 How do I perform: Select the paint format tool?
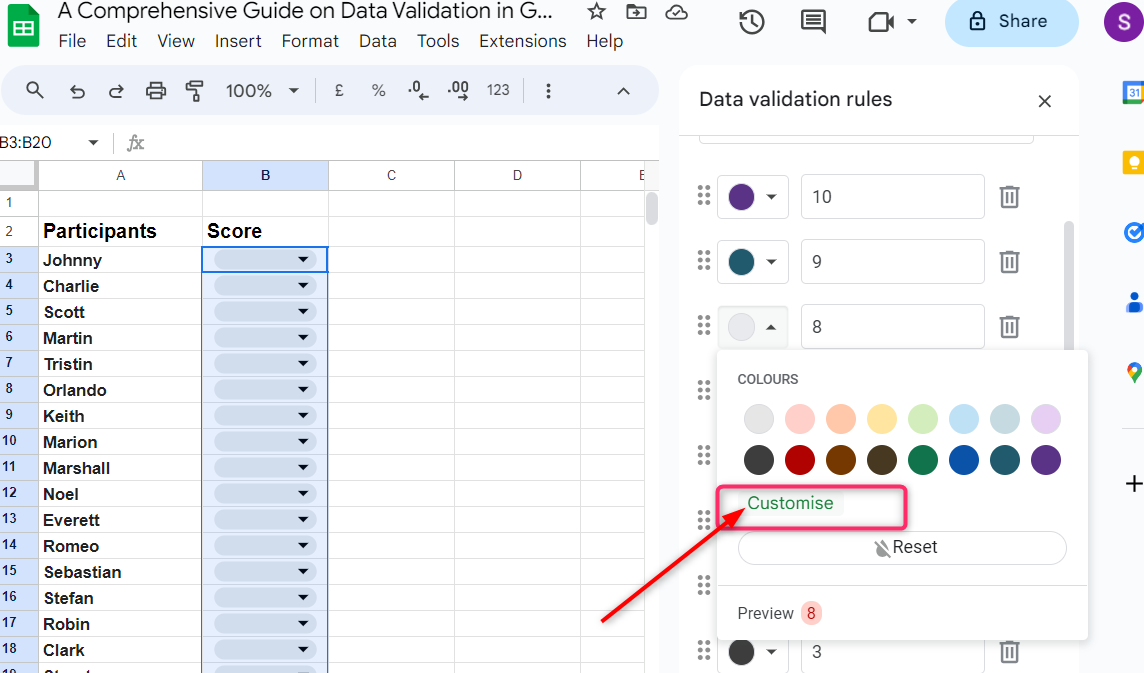[x=195, y=91]
